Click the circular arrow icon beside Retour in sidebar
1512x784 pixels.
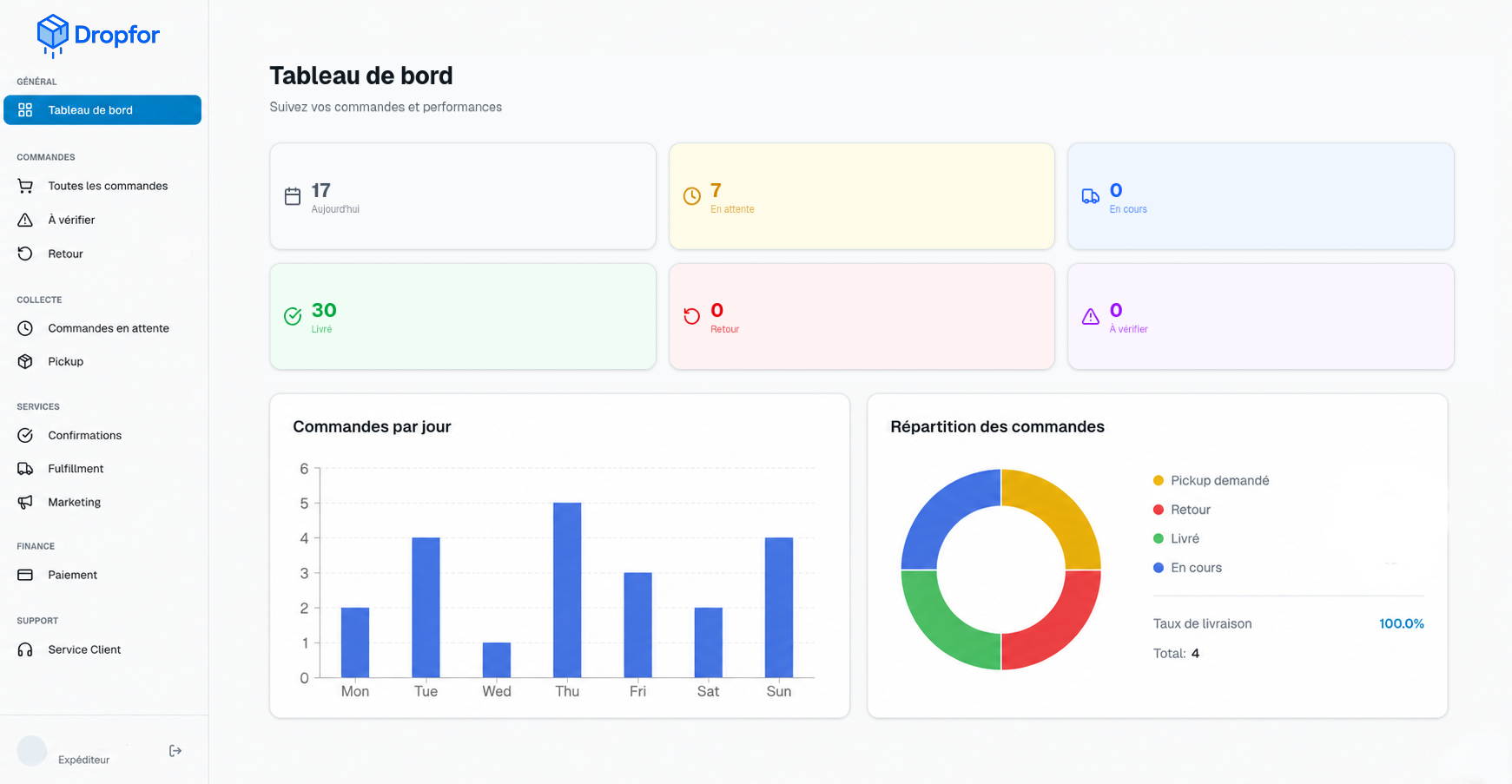pos(25,254)
